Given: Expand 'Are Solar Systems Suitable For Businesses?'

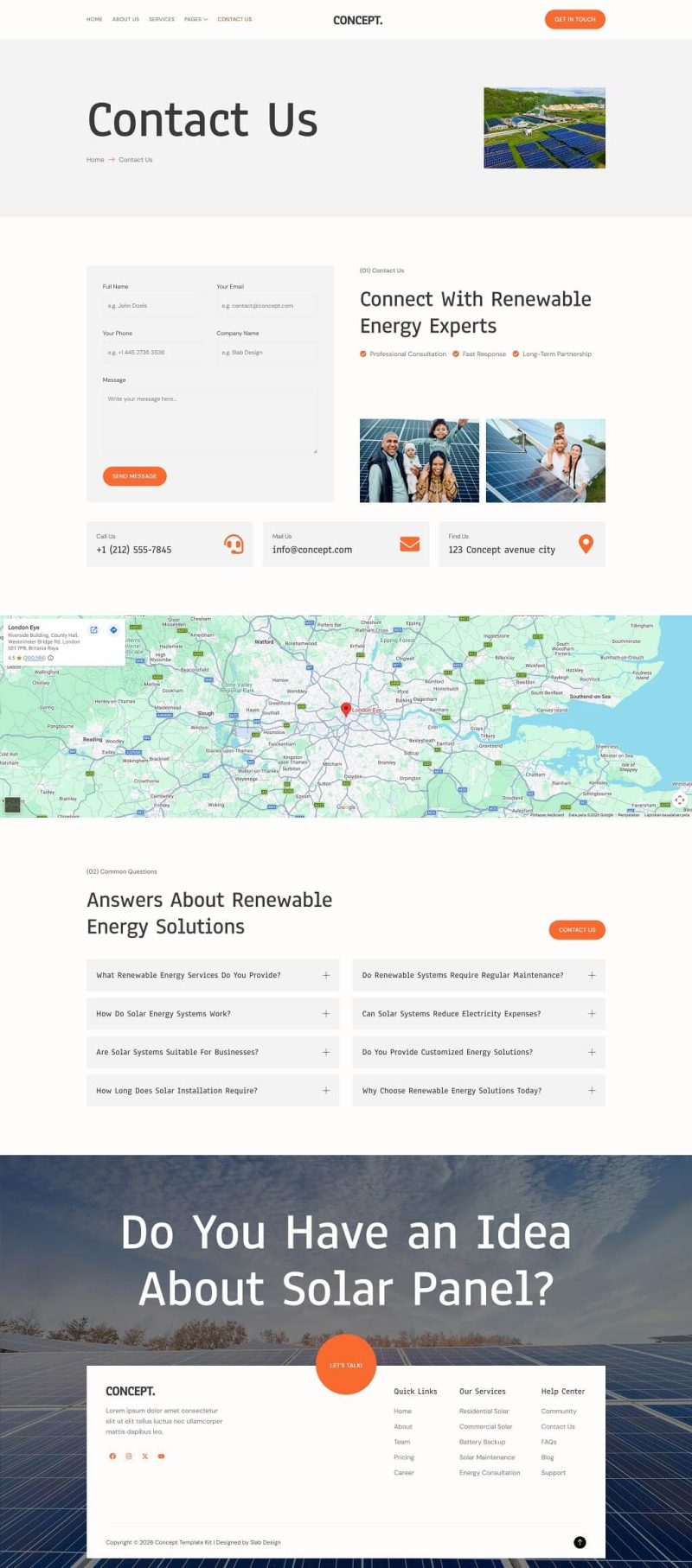Looking at the screenshot, I should (x=213, y=1052).
